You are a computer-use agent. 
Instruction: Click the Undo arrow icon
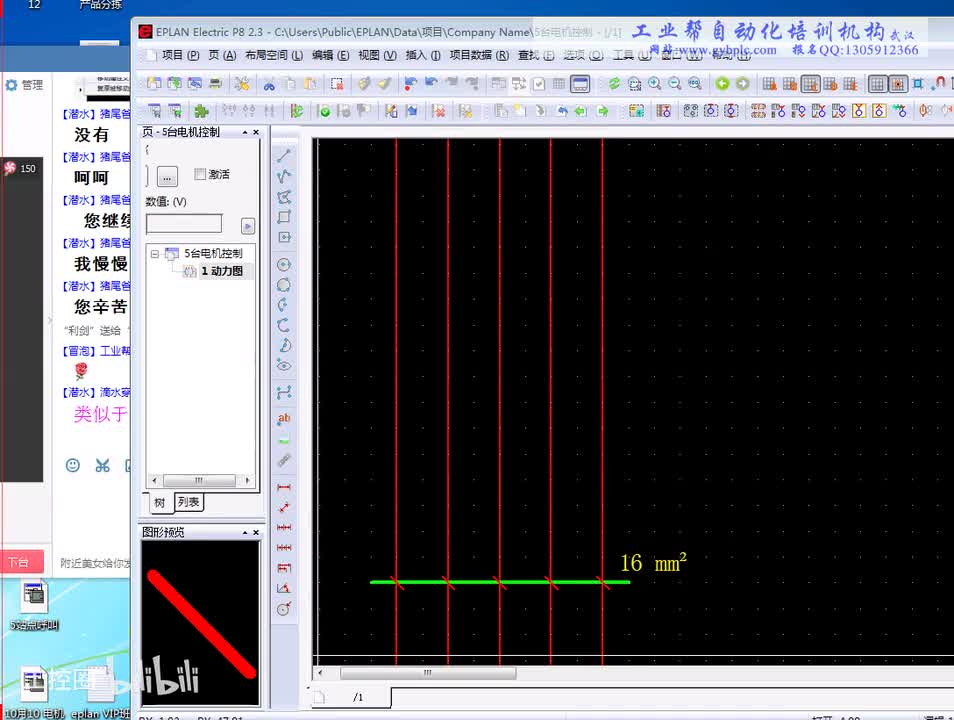(x=431, y=83)
